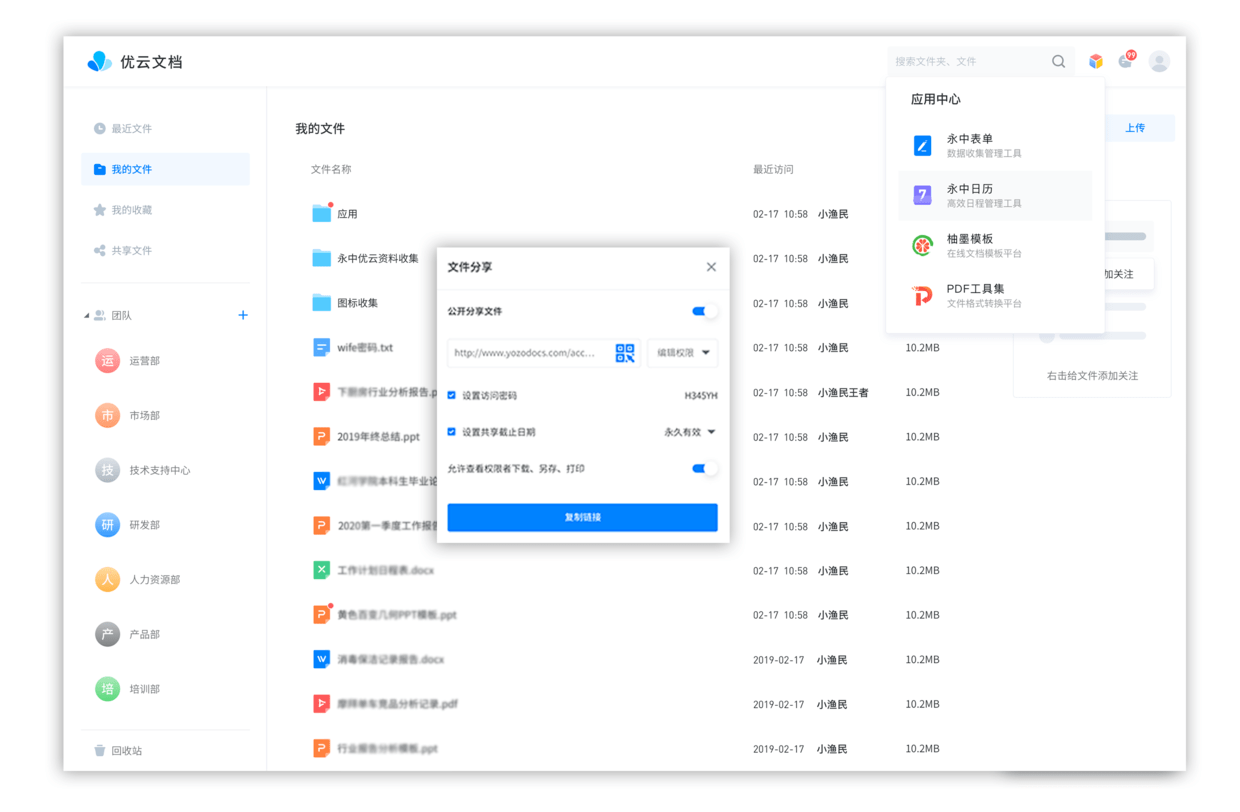Click the 运营部 team avatar
The image size is (1240, 812).
107,360
